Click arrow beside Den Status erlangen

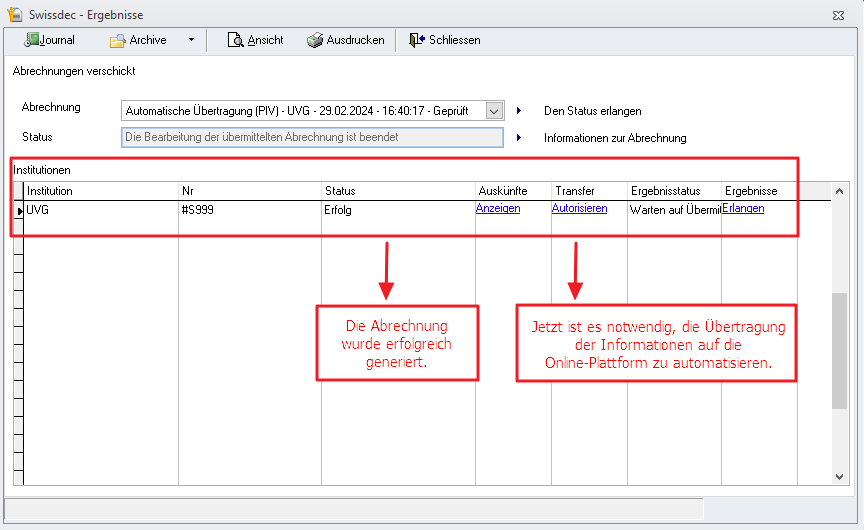click(x=519, y=111)
